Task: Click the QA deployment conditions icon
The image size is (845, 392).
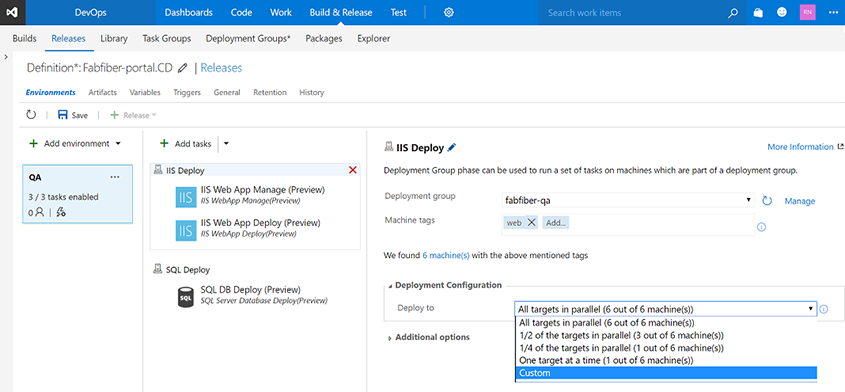Action: pos(61,212)
